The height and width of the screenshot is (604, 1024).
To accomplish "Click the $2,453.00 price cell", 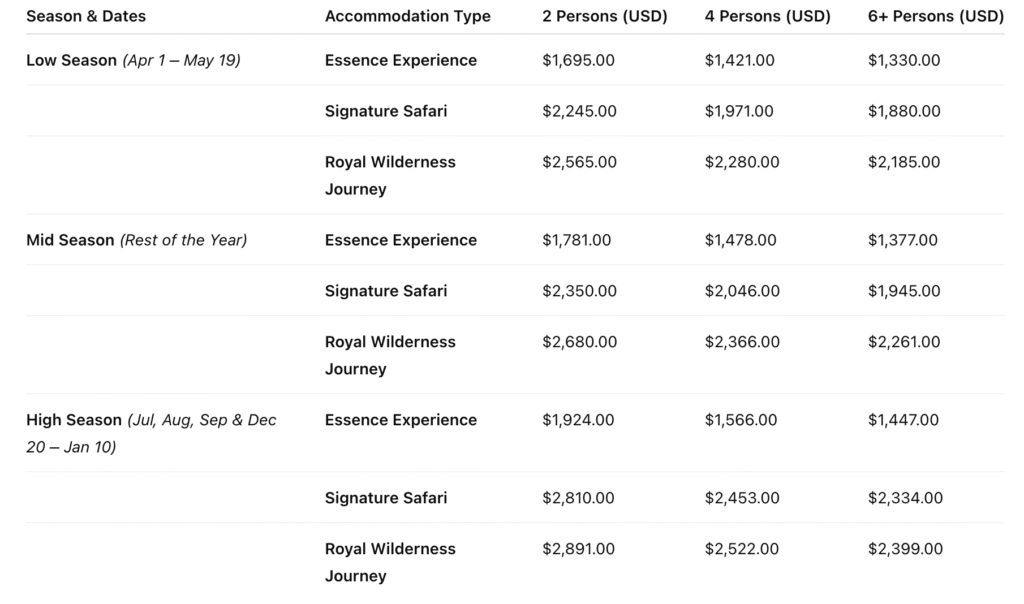I will pyautogui.click(x=742, y=498).
